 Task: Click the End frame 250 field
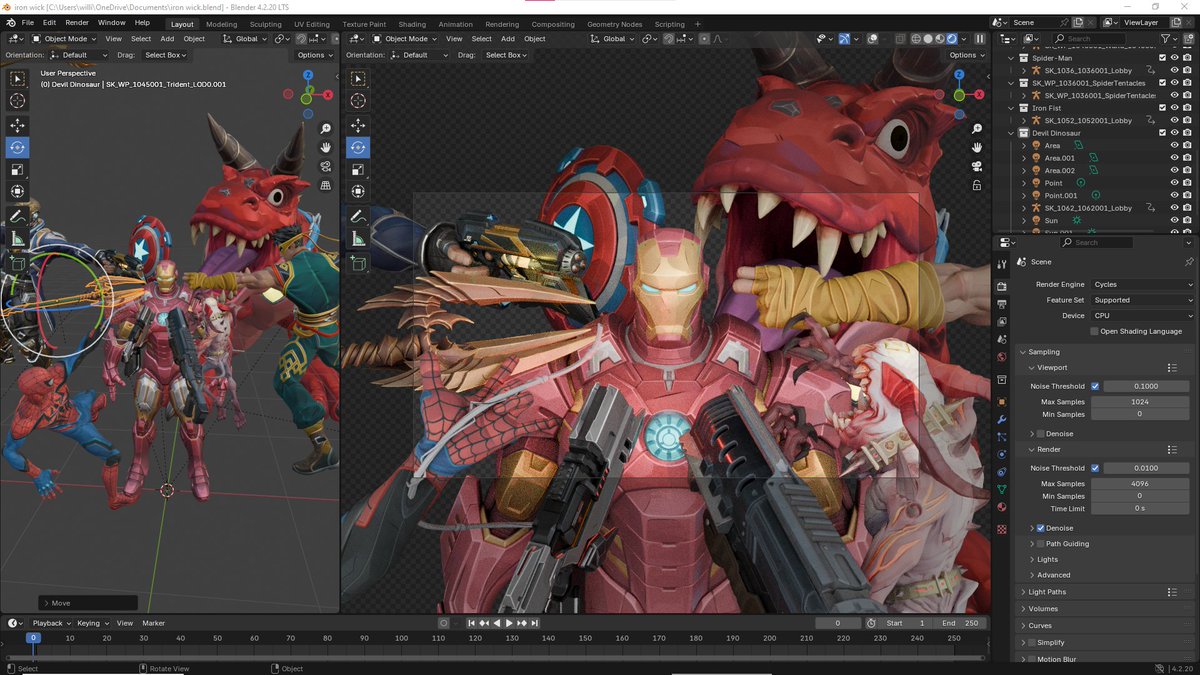click(x=961, y=623)
